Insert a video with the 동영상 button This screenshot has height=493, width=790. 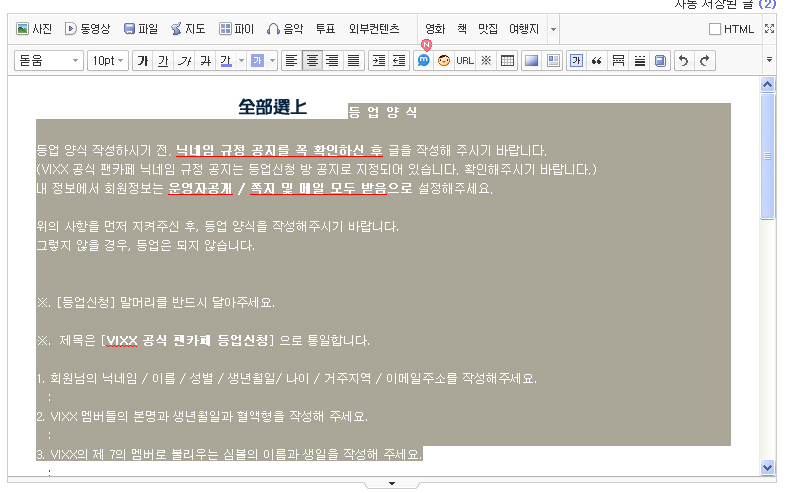87,29
